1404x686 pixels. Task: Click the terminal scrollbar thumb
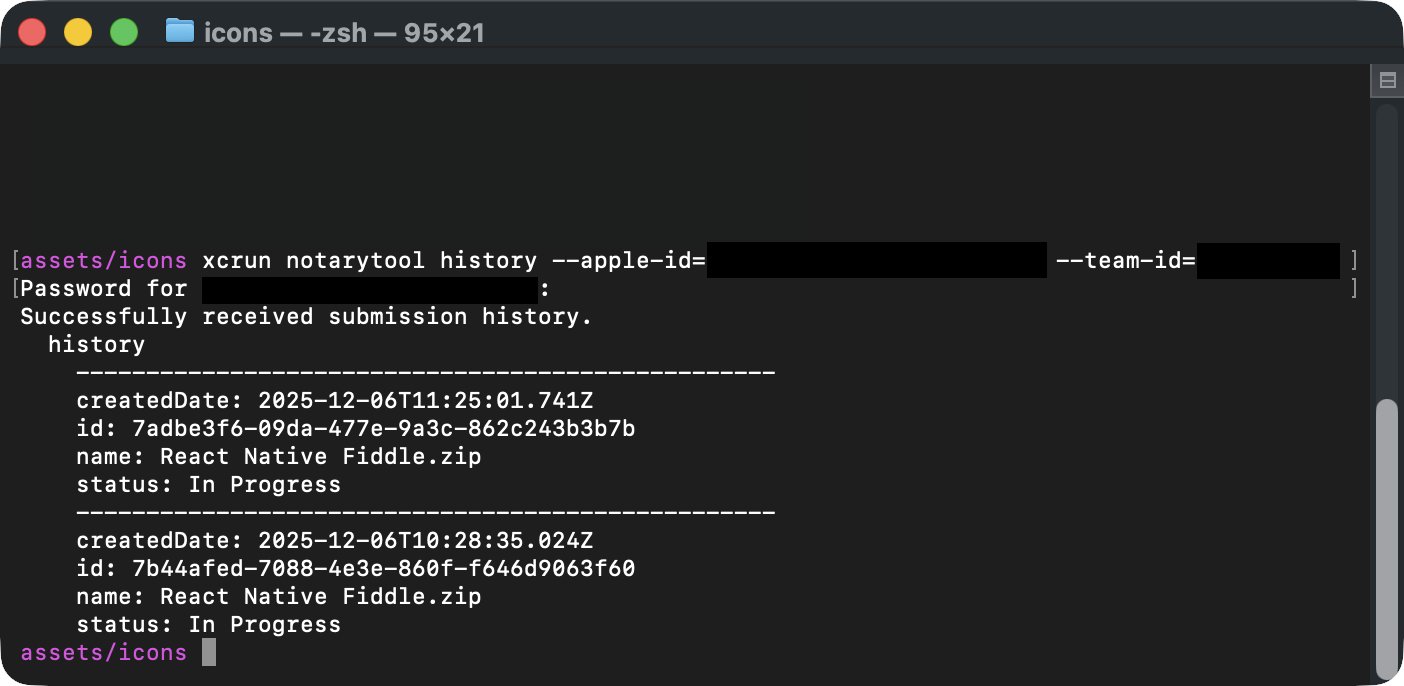click(1386, 539)
